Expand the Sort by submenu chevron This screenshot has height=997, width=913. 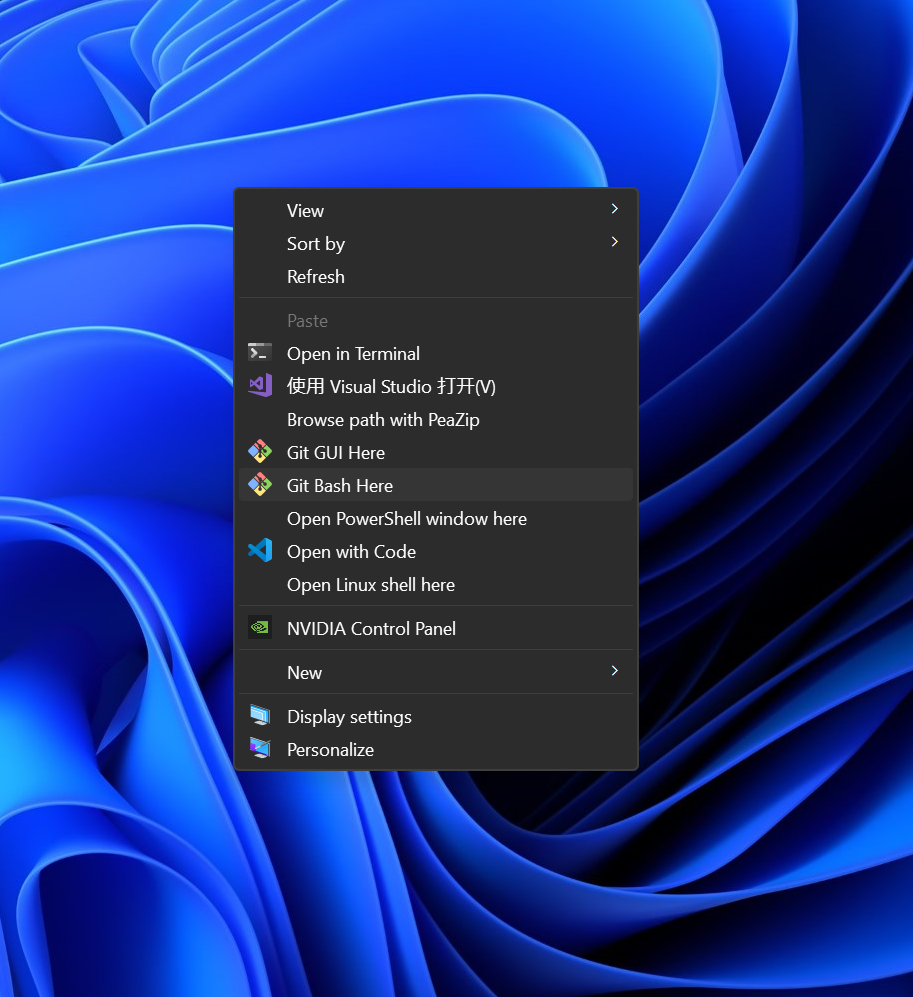tap(614, 242)
